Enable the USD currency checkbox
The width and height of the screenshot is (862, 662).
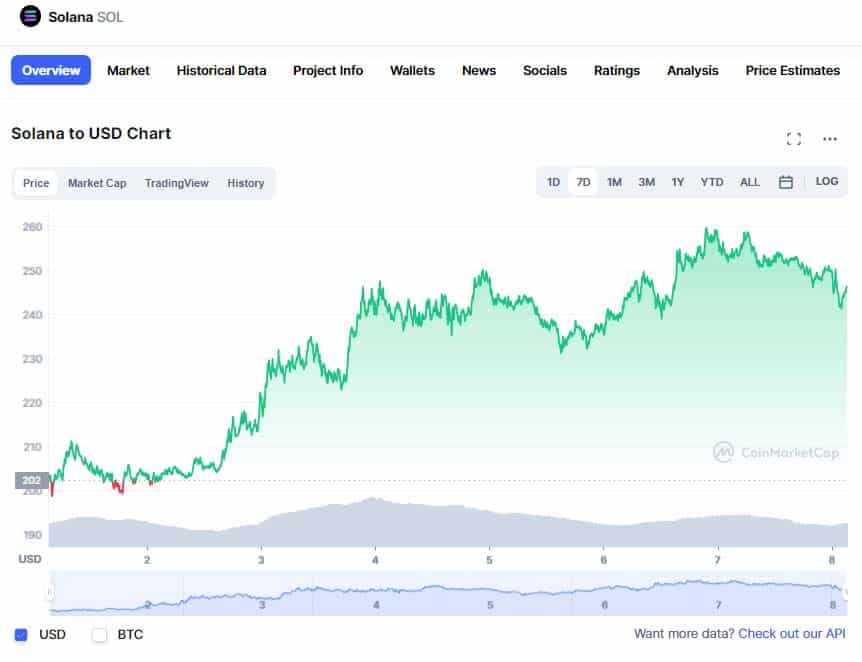coord(21,634)
